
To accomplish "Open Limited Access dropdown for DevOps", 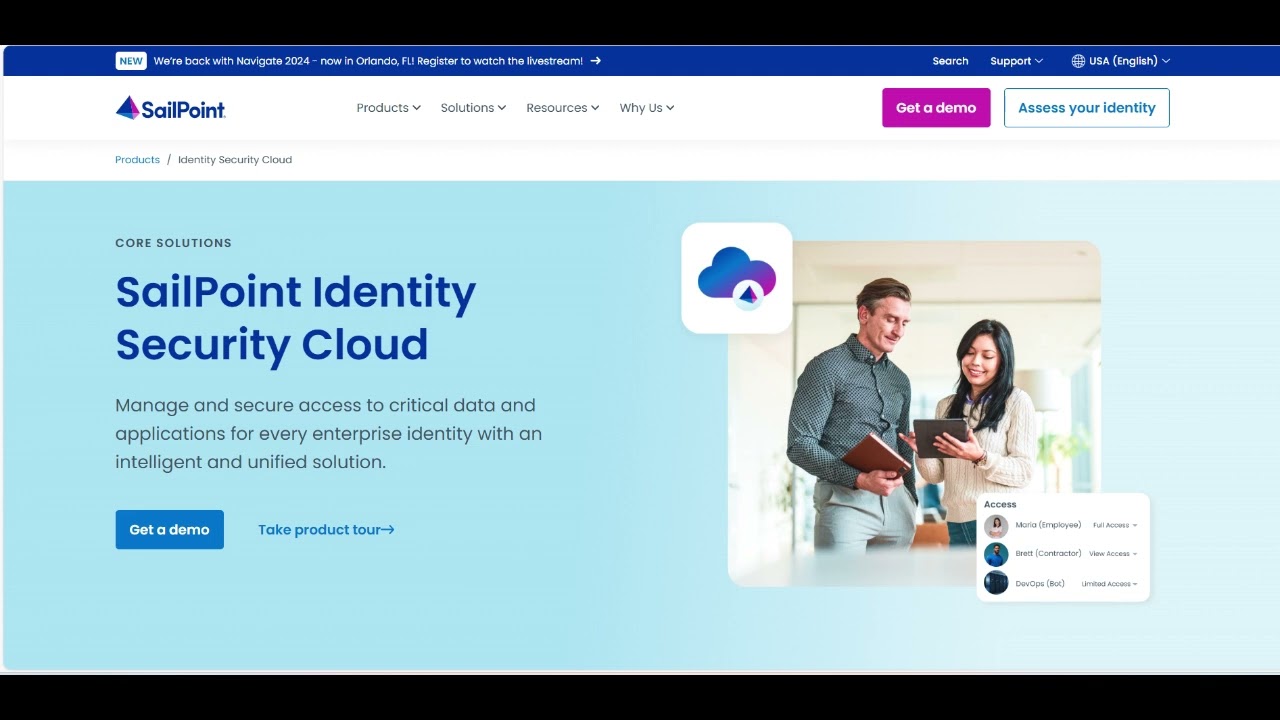I will click(x=1109, y=584).
